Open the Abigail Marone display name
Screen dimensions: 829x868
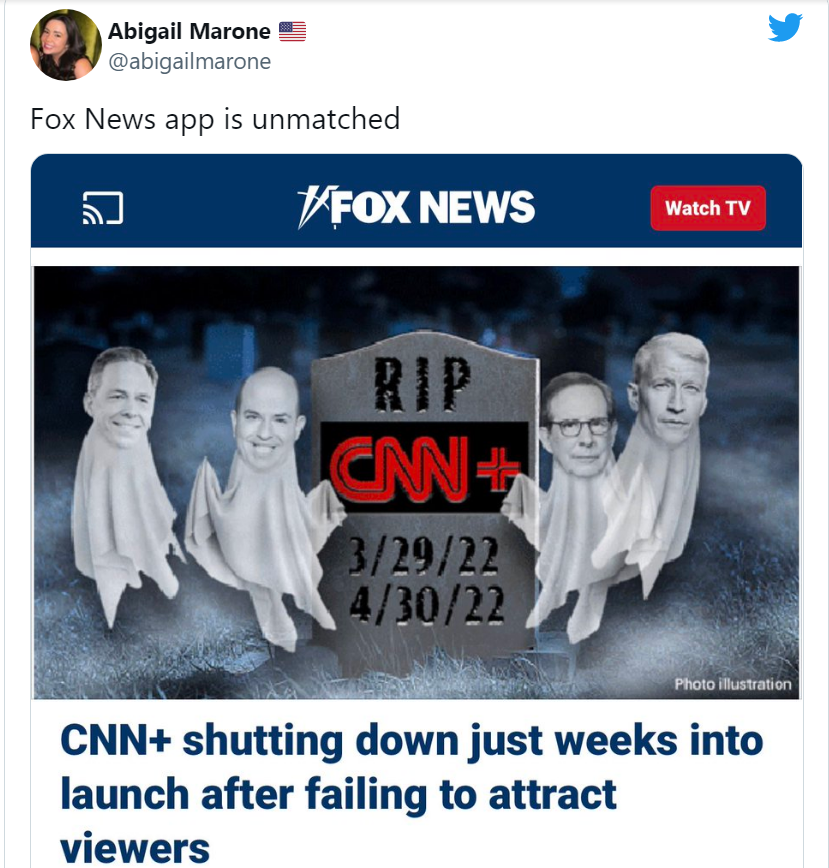tap(189, 32)
